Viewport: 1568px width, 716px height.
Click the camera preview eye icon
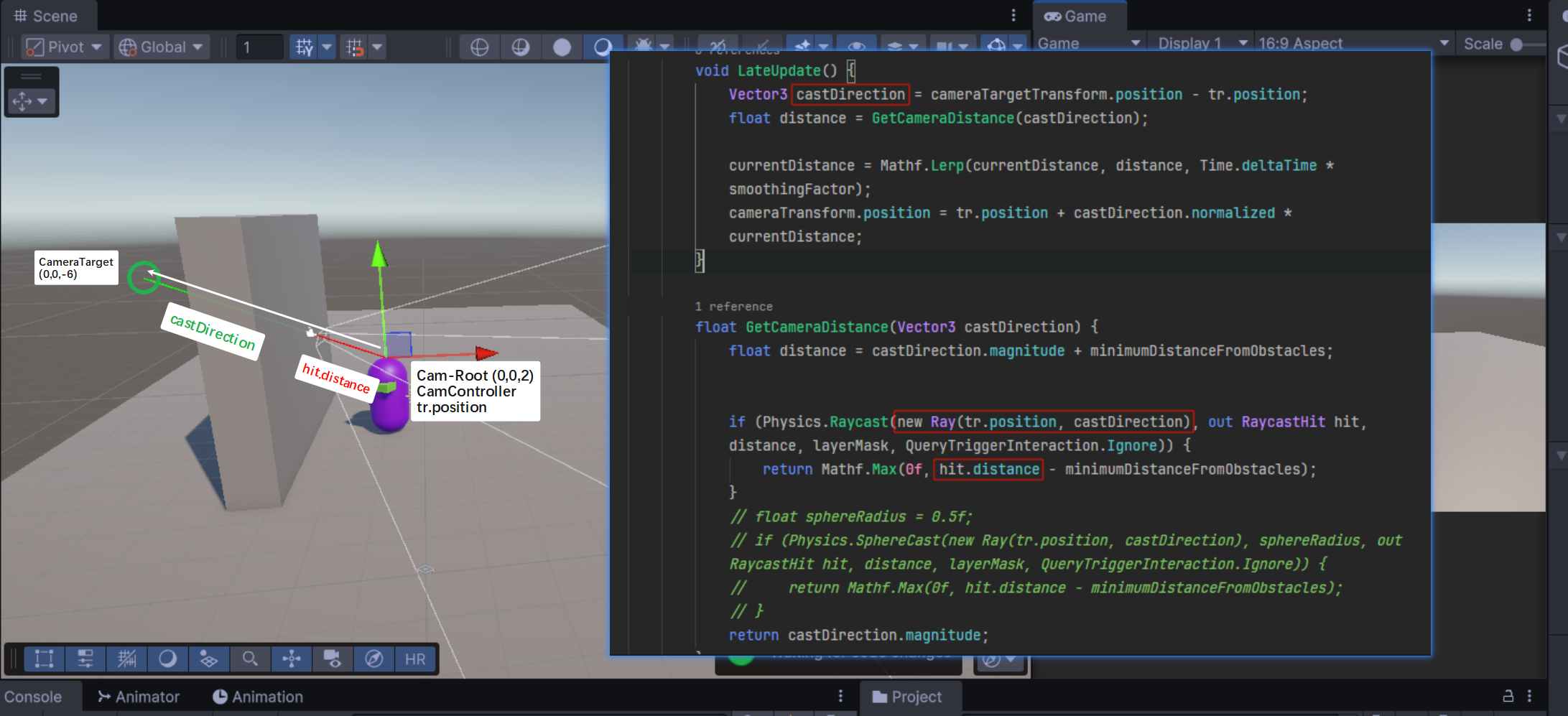pos(332,659)
